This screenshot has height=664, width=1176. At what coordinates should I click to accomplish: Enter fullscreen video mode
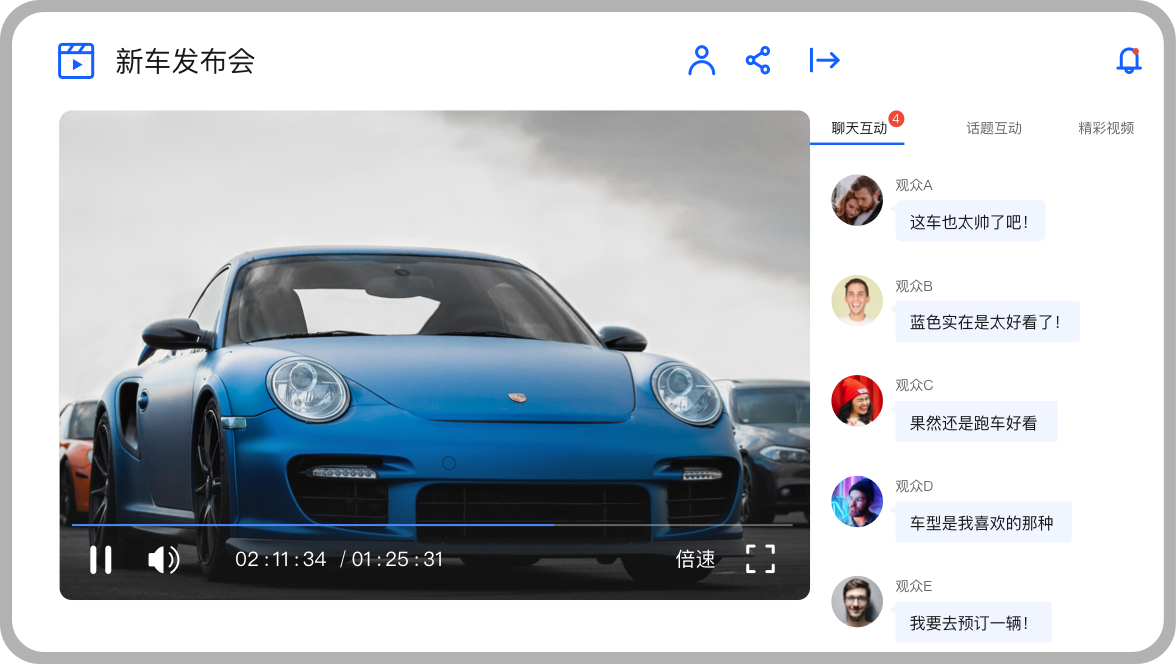point(760,559)
